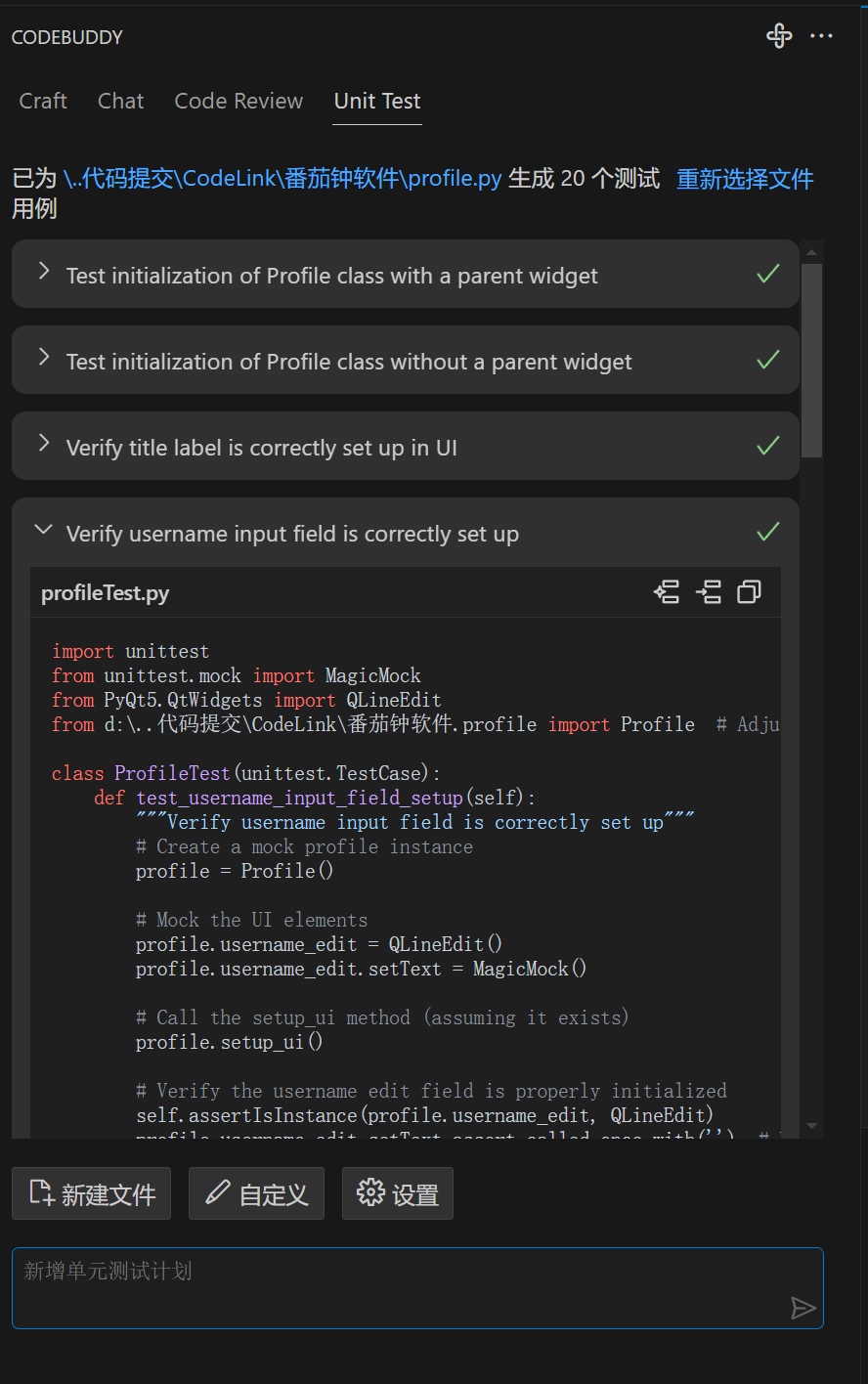Open the more actions menu (···)

click(x=821, y=36)
